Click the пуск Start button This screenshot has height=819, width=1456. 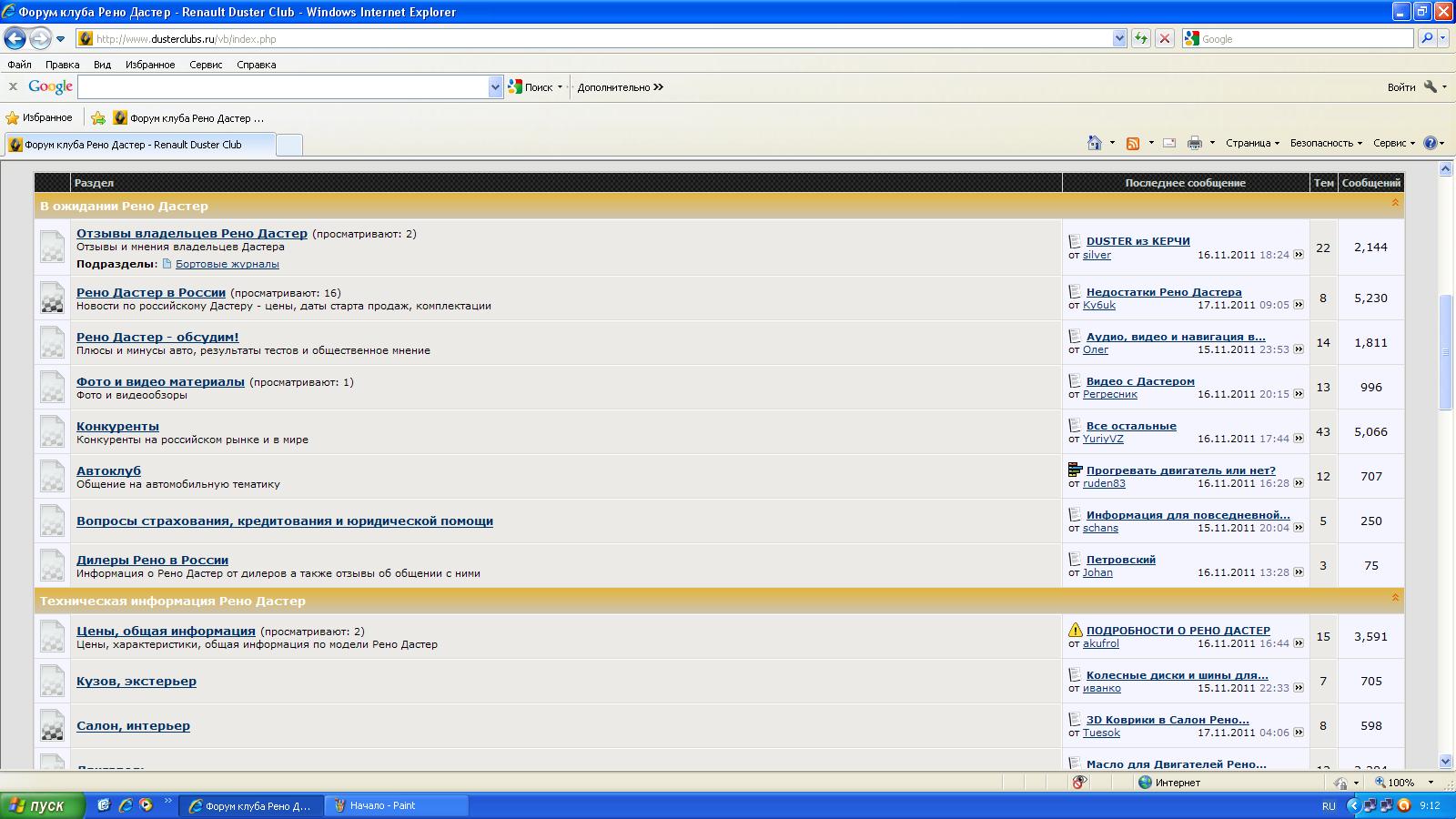[x=43, y=805]
